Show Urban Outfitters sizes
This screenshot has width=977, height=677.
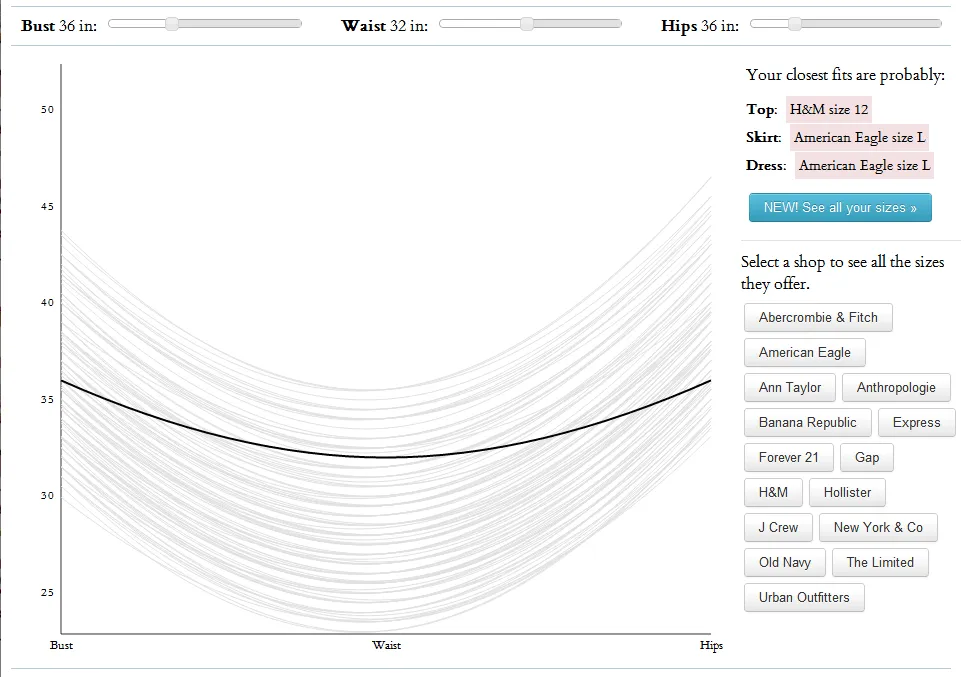[x=804, y=598]
